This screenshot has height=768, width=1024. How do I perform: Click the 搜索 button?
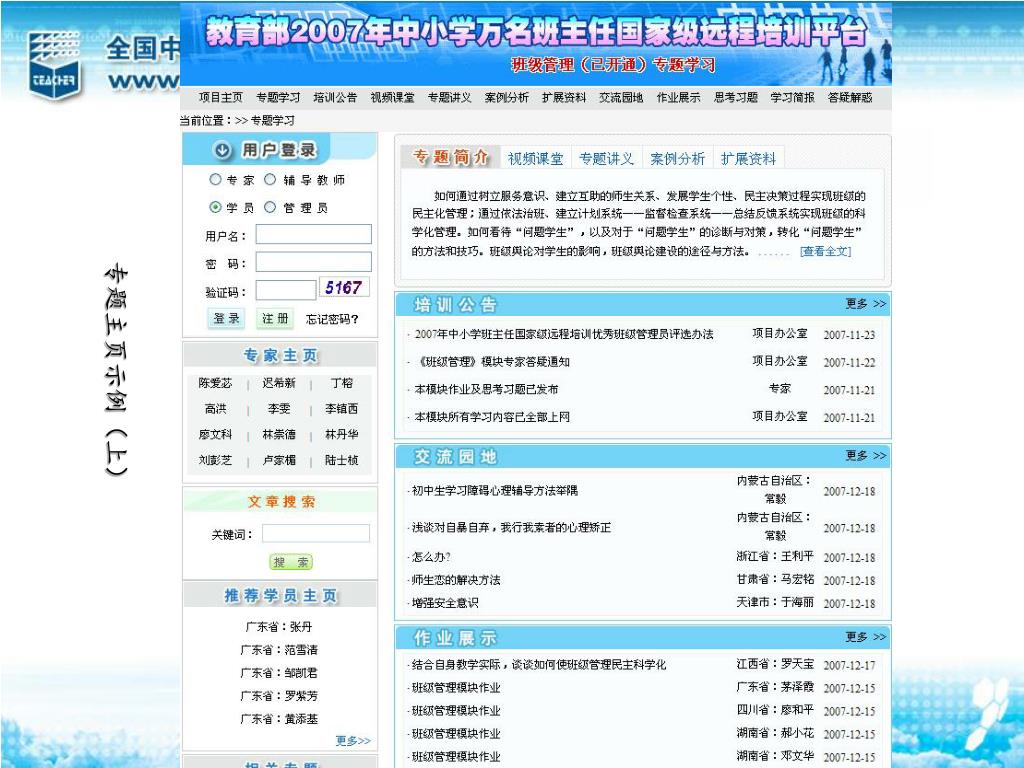pos(291,562)
